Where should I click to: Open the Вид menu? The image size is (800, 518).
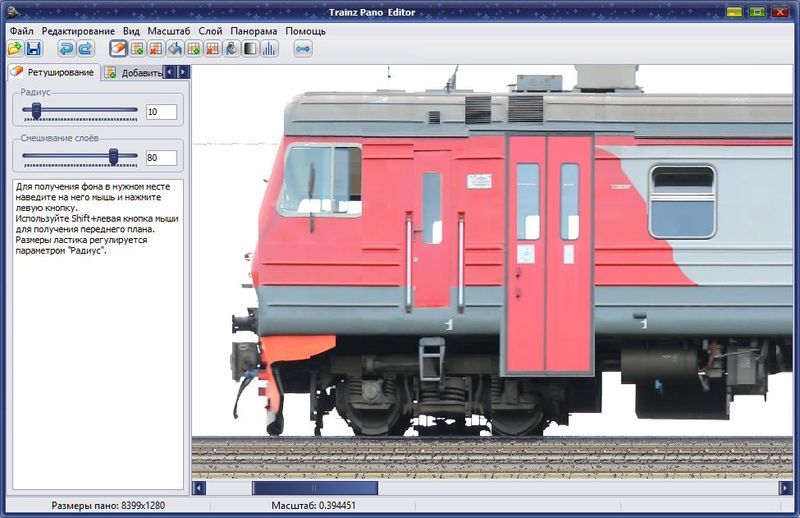131,31
